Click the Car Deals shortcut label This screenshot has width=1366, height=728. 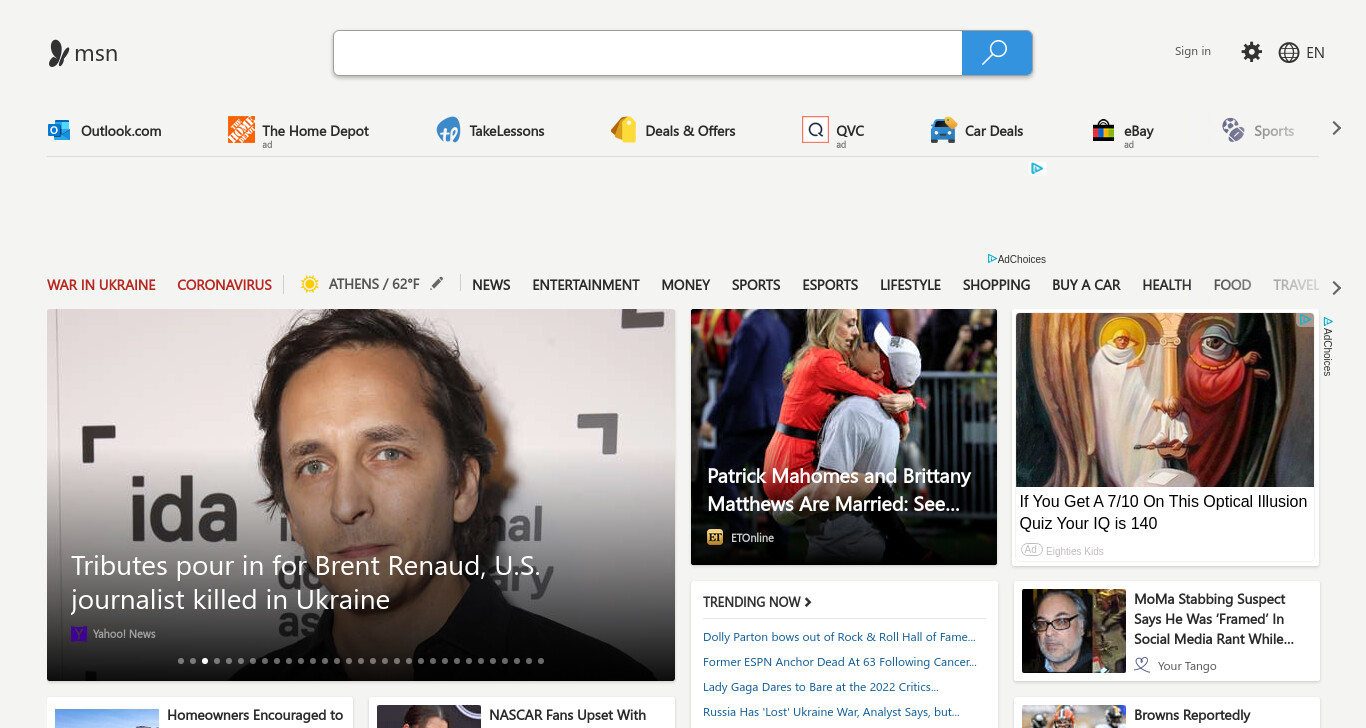(994, 131)
